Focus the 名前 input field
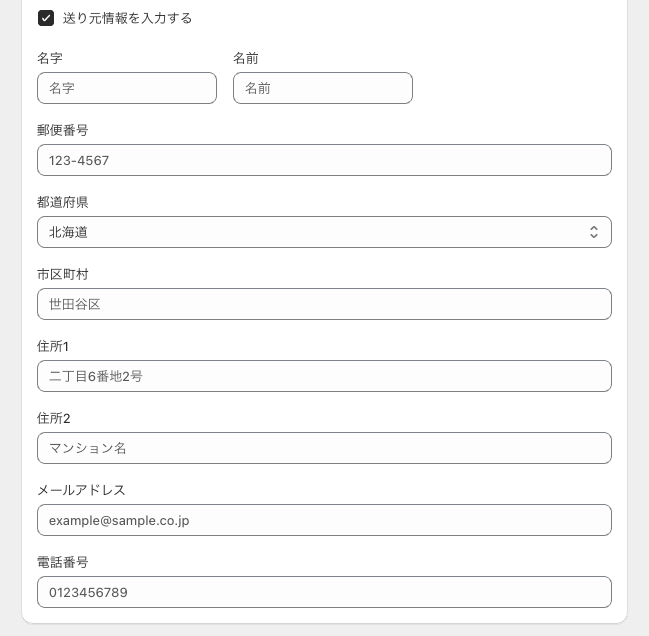 (323, 88)
